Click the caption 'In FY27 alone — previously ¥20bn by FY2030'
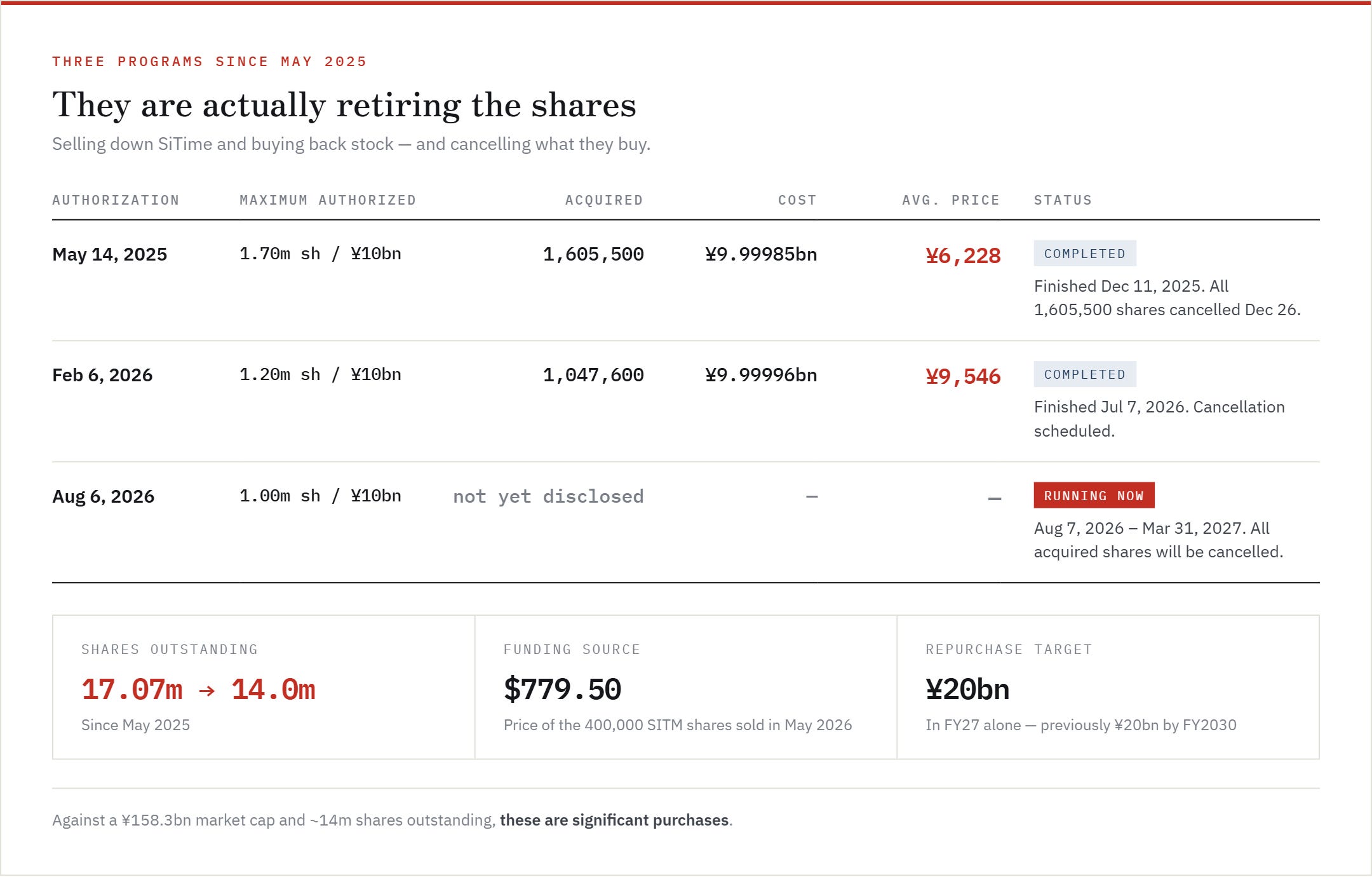This screenshot has height=877, width=1372. coord(1081,725)
